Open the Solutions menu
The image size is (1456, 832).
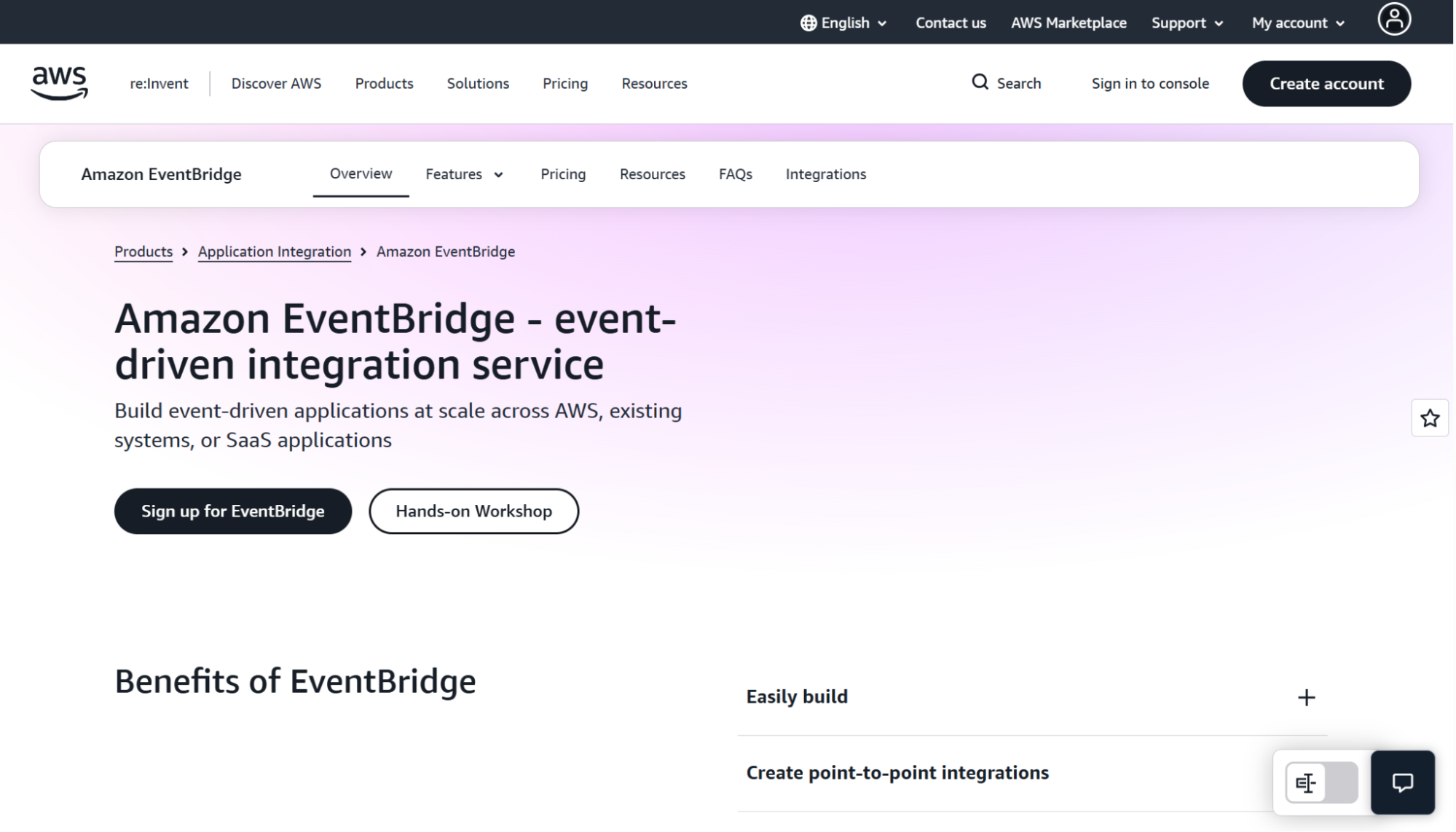pos(478,84)
